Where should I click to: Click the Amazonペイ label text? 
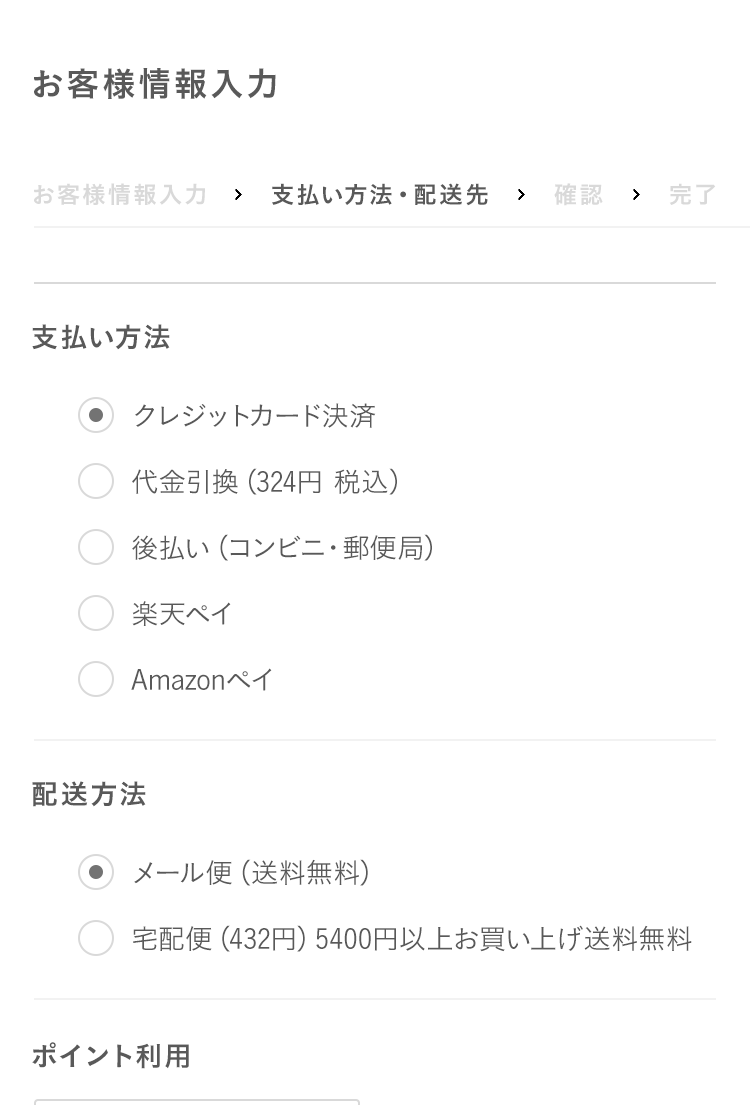pyautogui.click(x=202, y=680)
